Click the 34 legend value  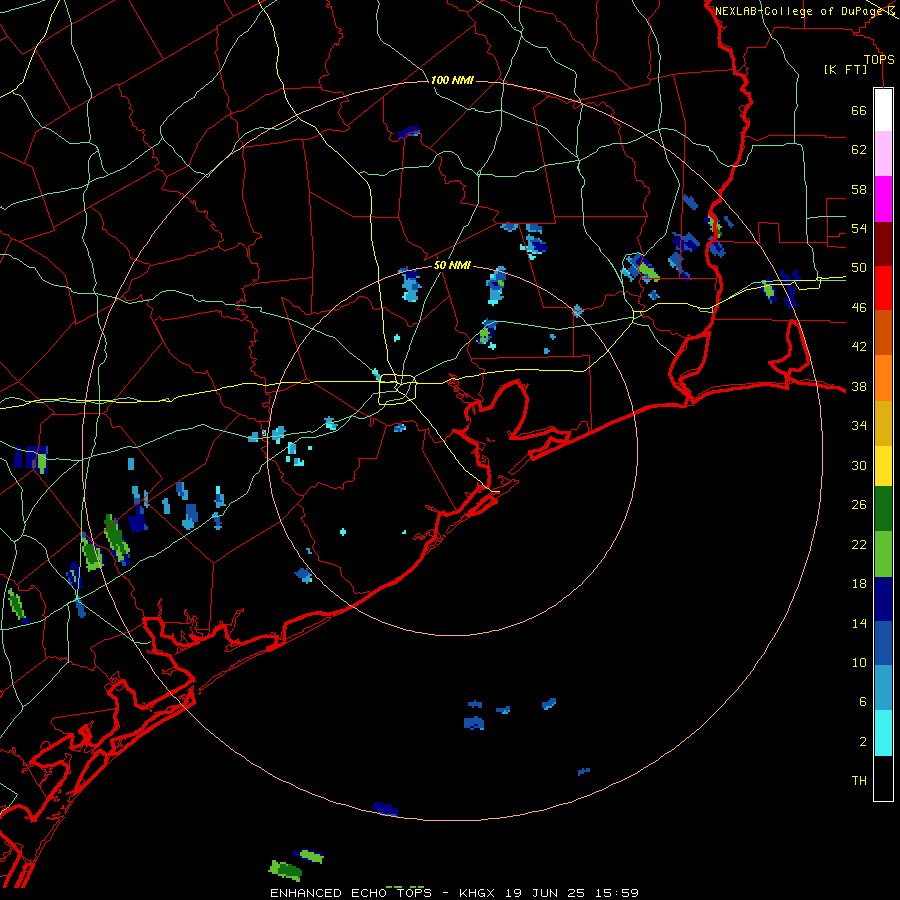coord(859,426)
